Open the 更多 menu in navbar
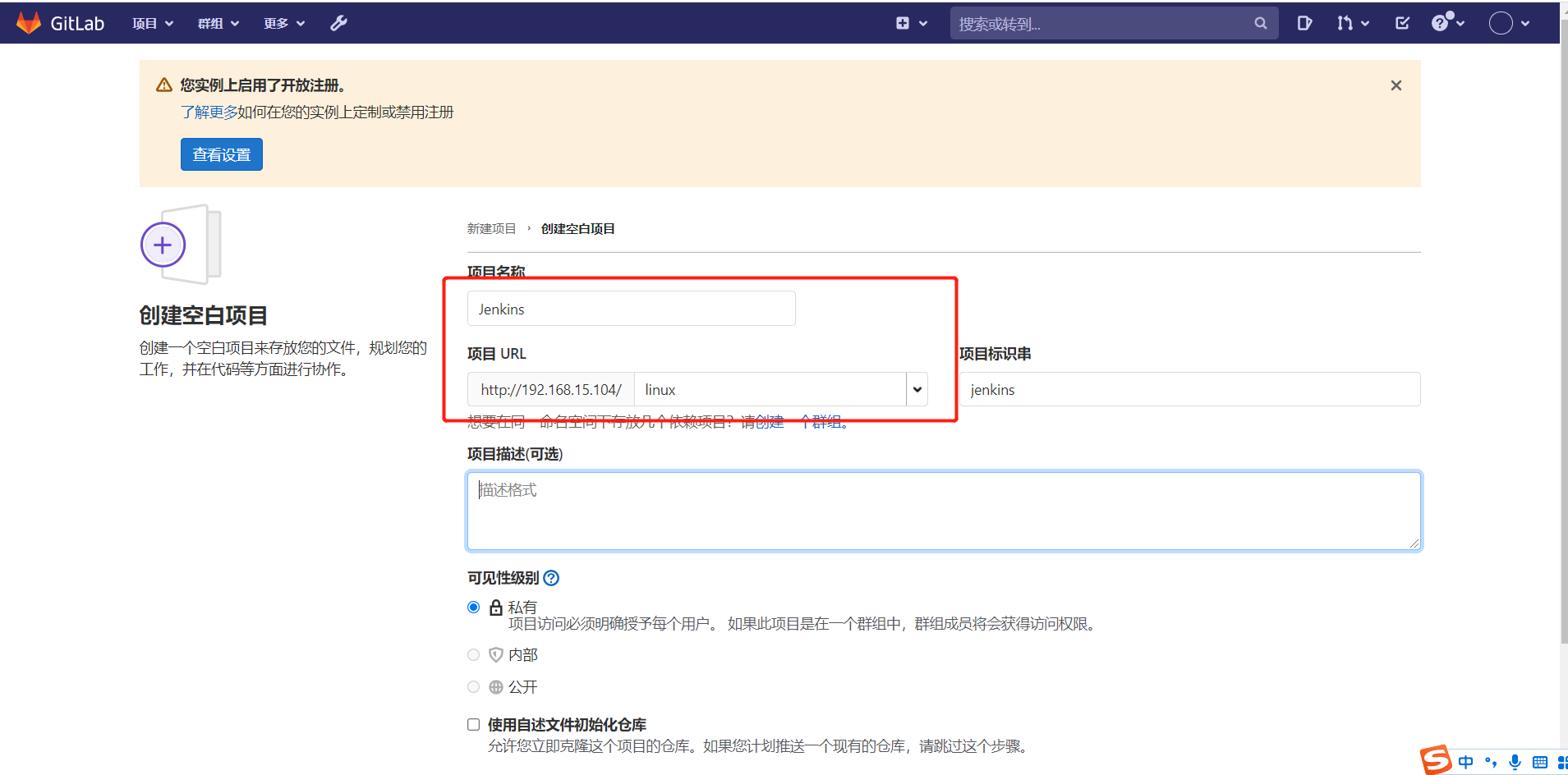 click(x=284, y=23)
